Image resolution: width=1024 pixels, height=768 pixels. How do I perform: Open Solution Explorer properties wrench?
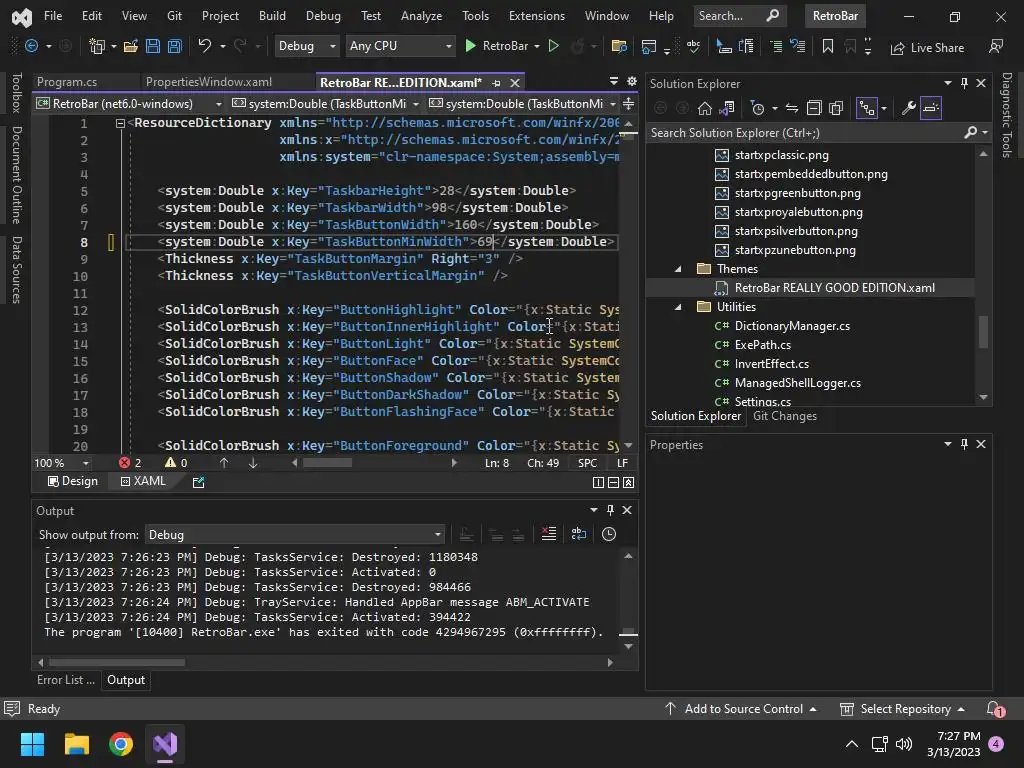pos(908,108)
